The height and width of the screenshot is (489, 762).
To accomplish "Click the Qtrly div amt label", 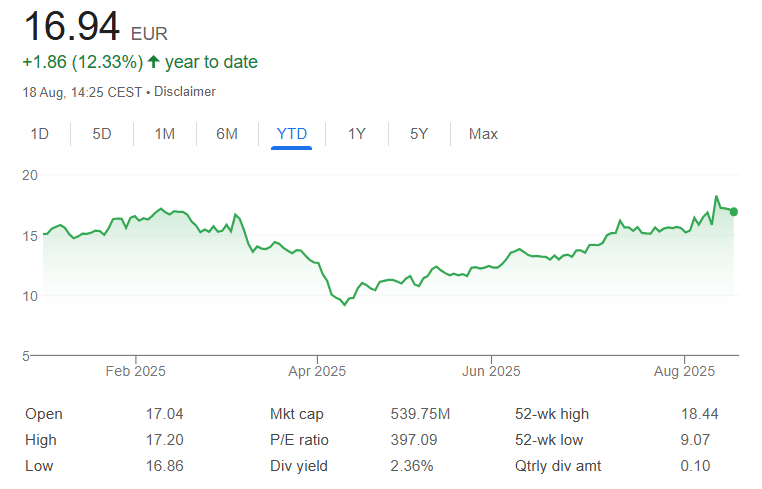I will tap(558, 466).
